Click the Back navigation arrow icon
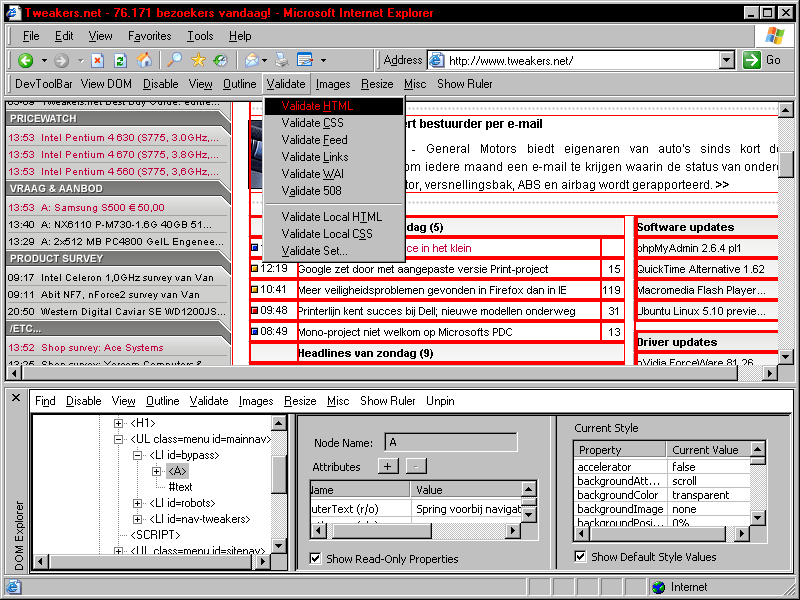The image size is (800, 600). [x=25, y=61]
